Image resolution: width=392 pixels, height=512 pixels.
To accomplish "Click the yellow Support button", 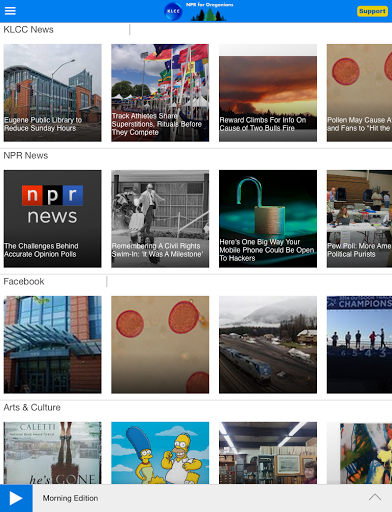I will 372,11.
